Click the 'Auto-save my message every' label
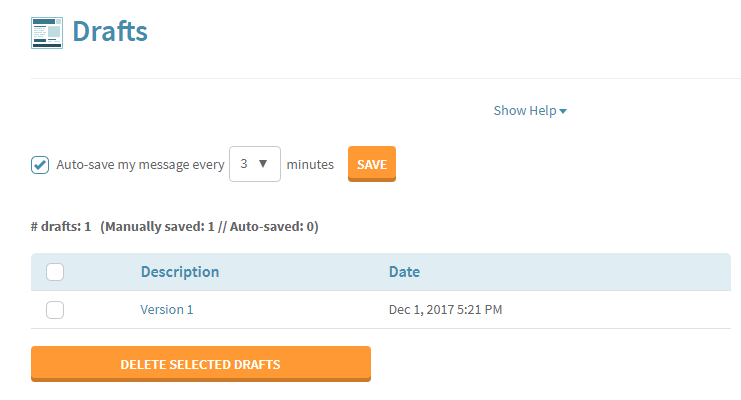 pyautogui.click(x=140, y=165)
